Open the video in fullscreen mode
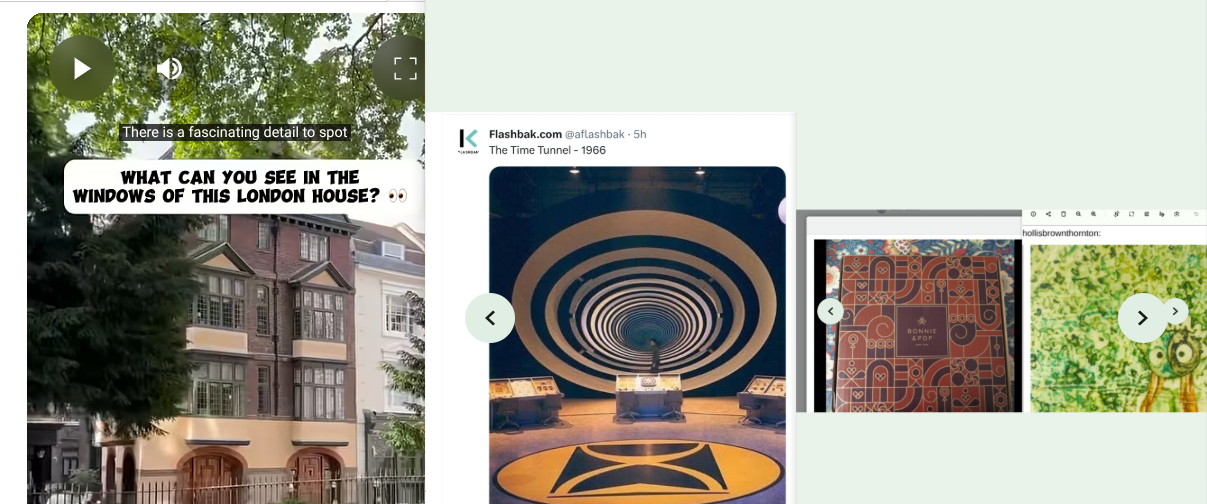The width and height of the screenshot is (1207, 504). coord(404,68)
